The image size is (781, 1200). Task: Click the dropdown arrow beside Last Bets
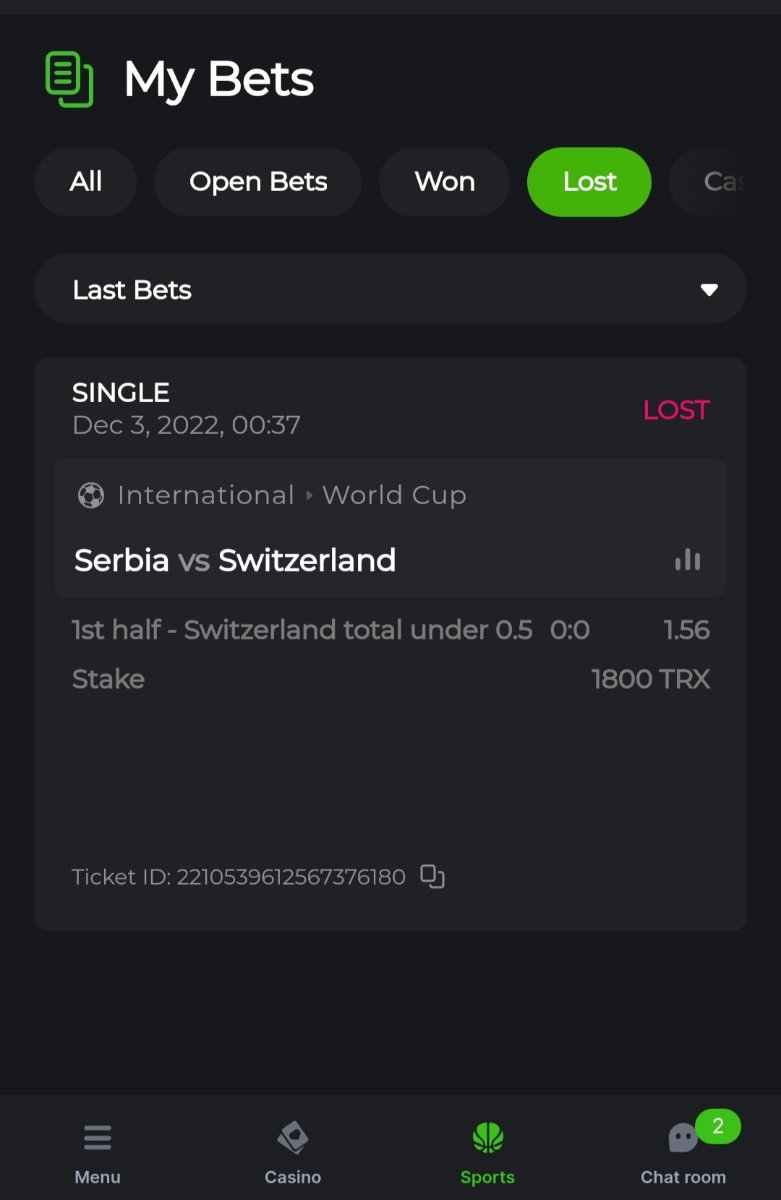(x=709, y=290)
